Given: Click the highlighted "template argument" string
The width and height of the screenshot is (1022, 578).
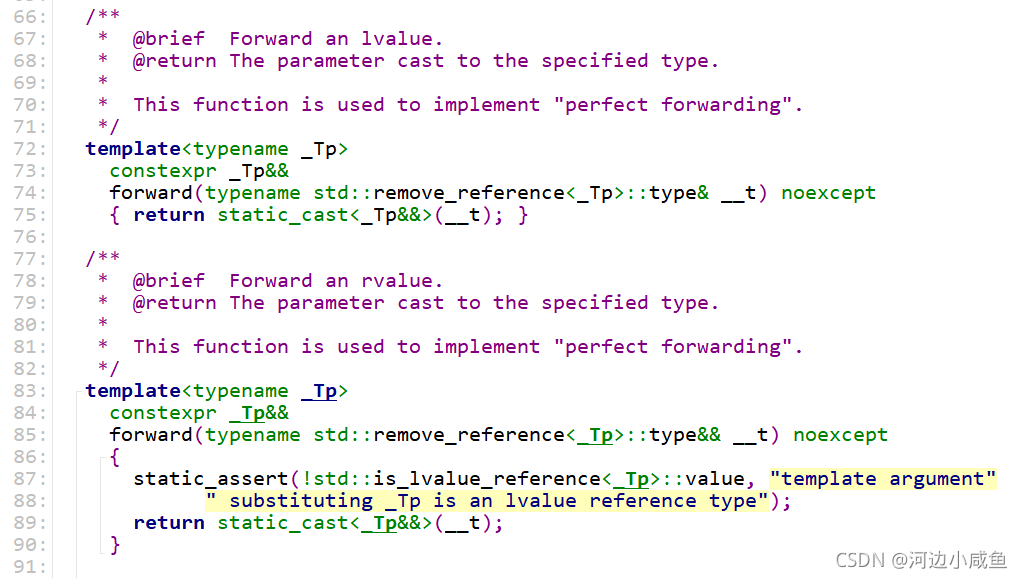Looking at the screenshot, I should [x=883, y=480].
